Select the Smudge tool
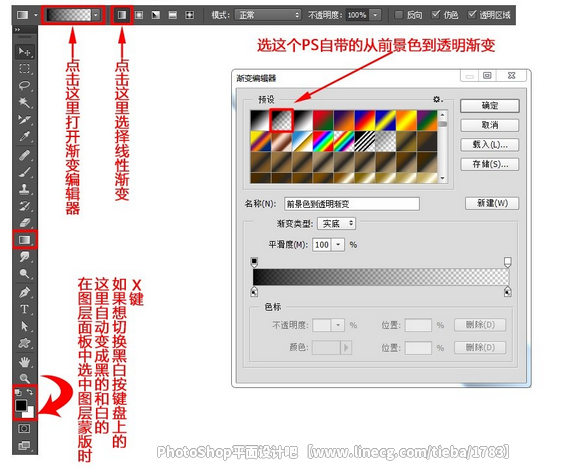This screenshot has height=471, width=565. coord(25,257)
